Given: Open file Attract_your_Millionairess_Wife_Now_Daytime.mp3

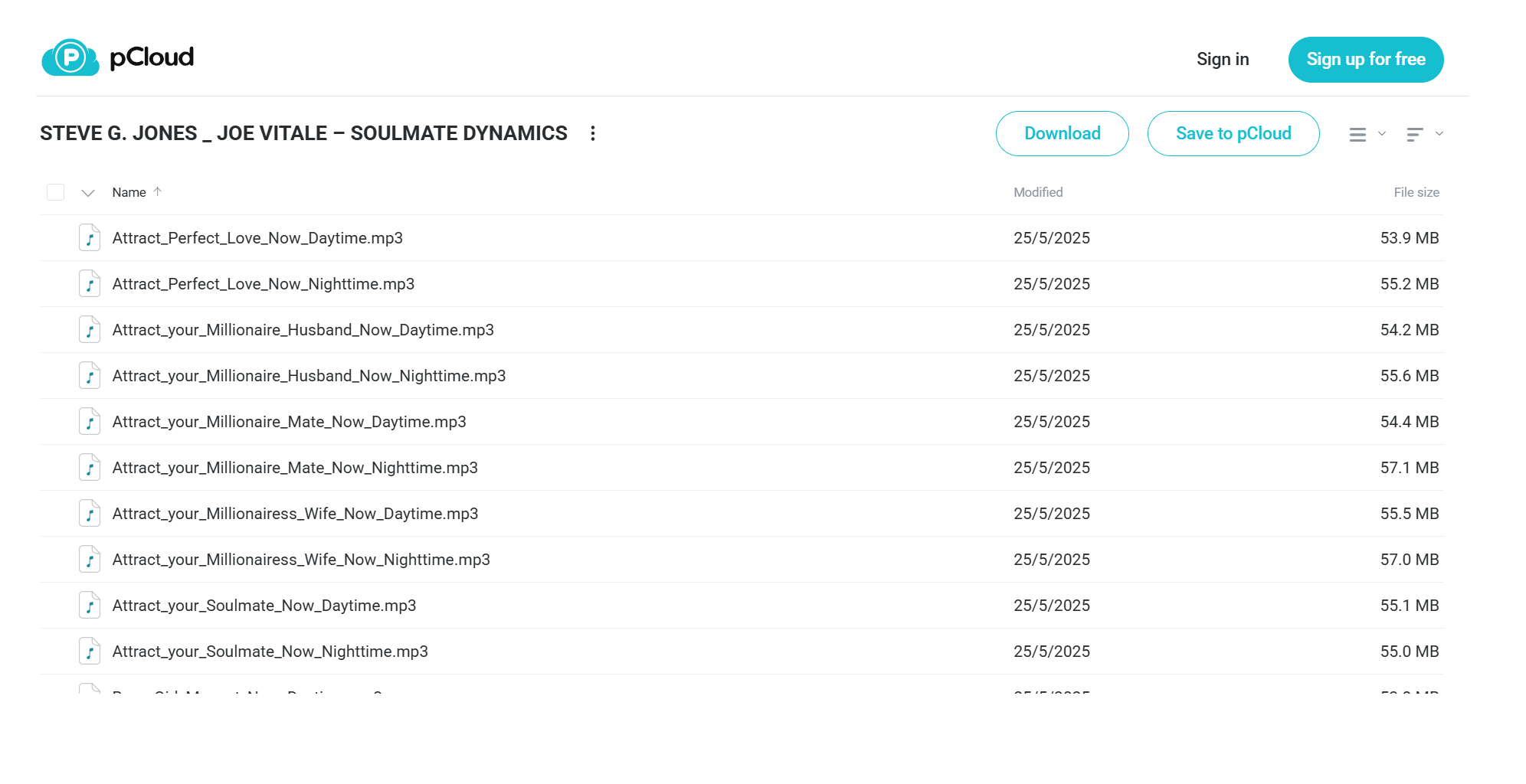Looking at the screenshot, I should click(296, 514).
